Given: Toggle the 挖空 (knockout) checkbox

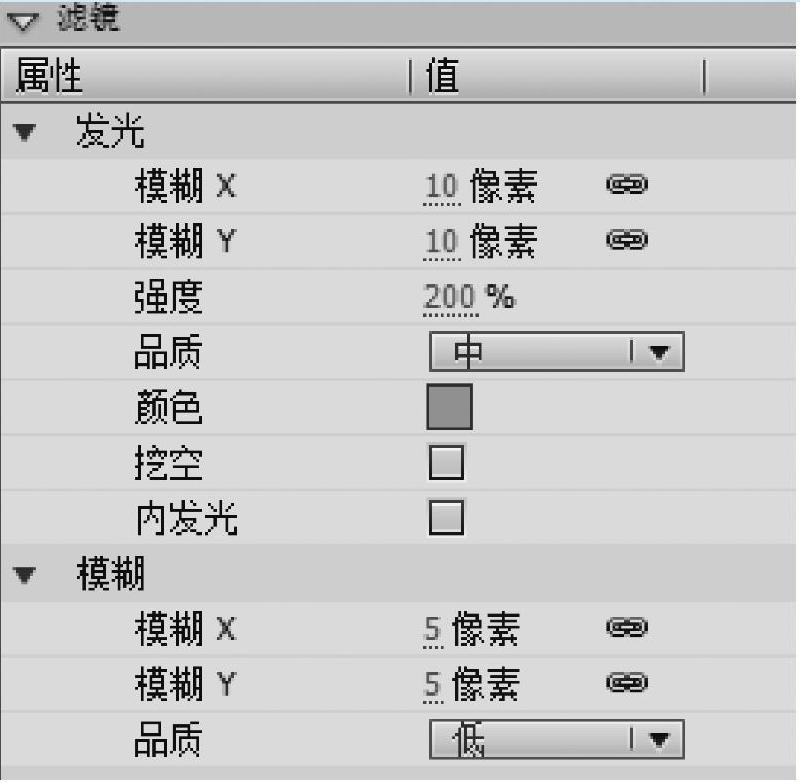Looking at the screenshot, I should click(x=446, y=463).
